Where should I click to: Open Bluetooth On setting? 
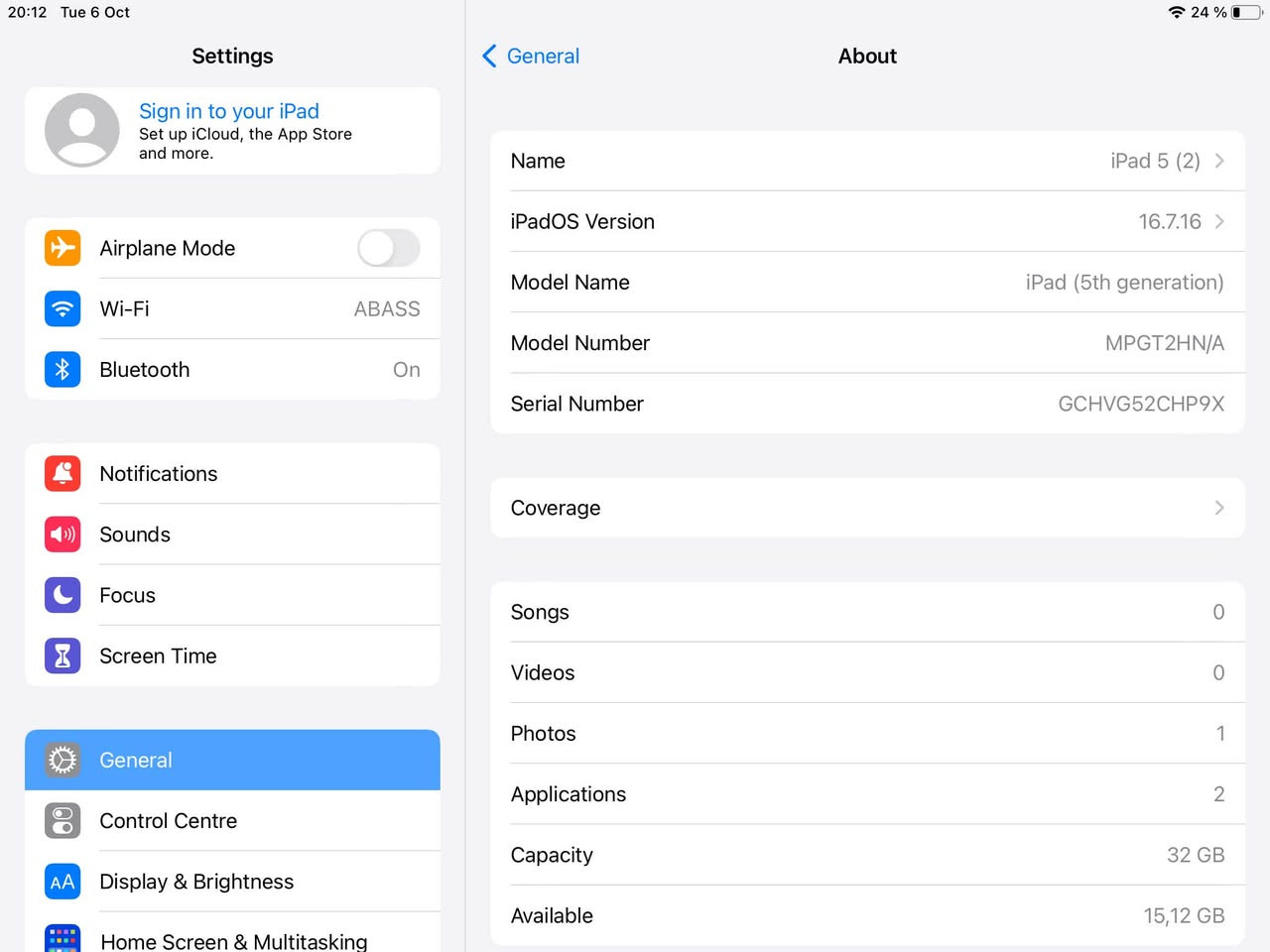pos(232,369)
